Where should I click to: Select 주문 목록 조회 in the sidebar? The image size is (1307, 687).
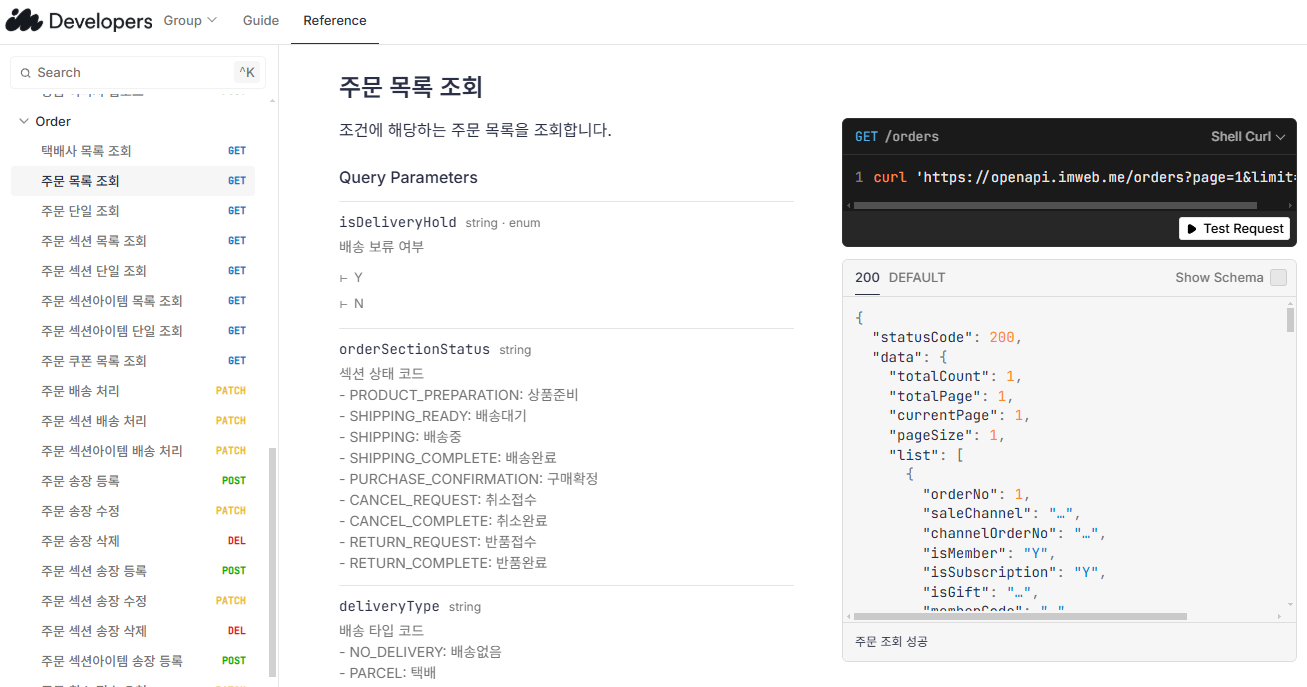coord(133,181)
